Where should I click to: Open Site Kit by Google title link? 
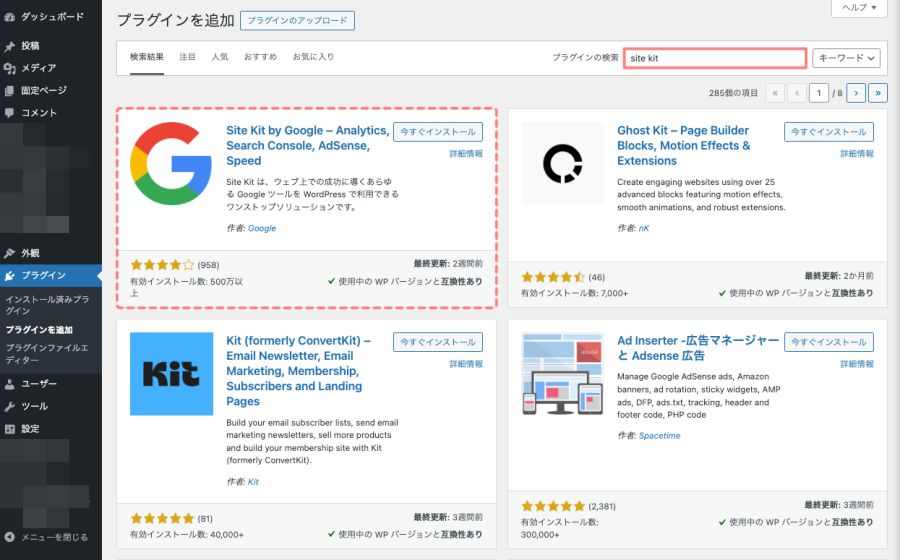click(308, 146)
